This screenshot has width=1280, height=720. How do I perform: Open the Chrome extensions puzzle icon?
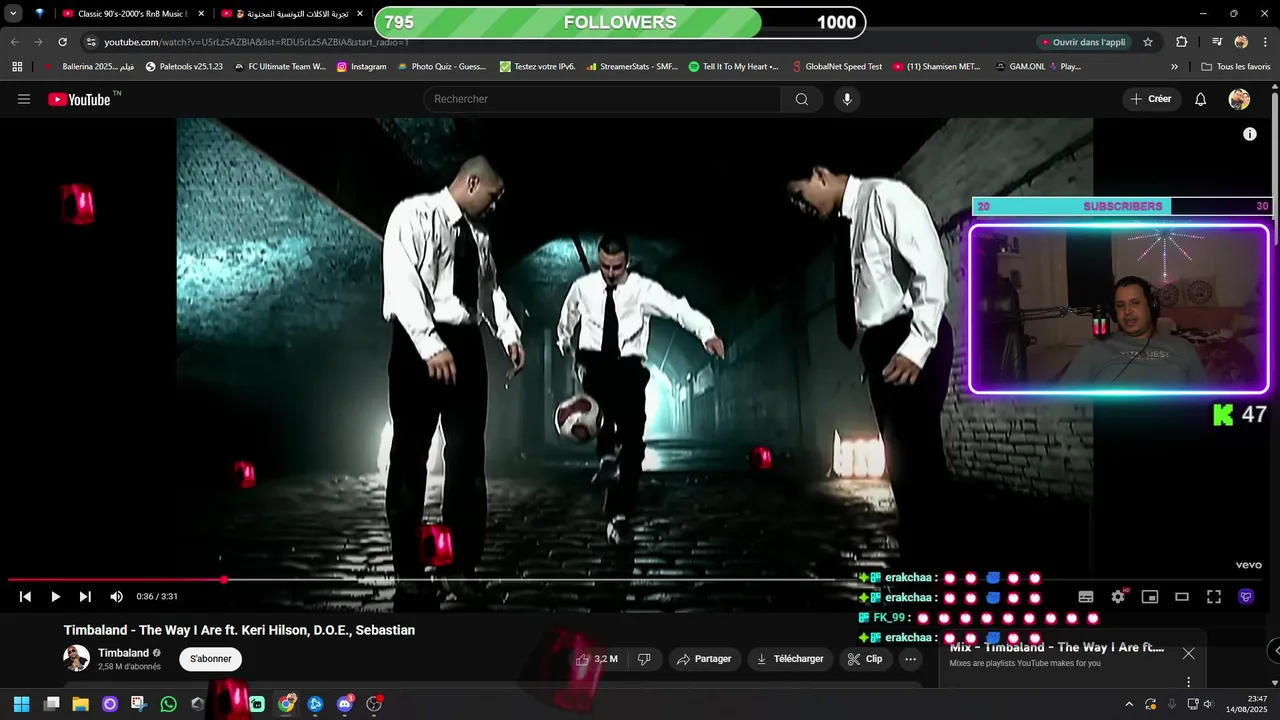[1182, 42]
